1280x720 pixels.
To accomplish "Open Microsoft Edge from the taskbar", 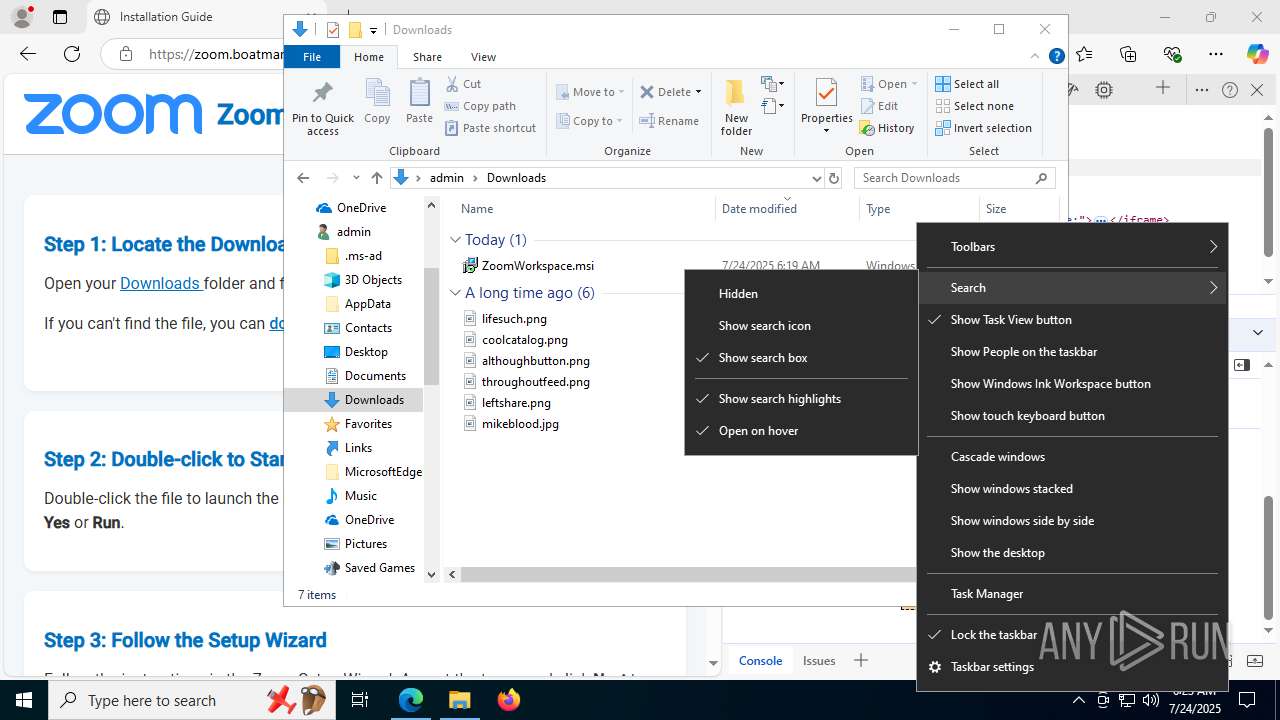I will 411,701.
